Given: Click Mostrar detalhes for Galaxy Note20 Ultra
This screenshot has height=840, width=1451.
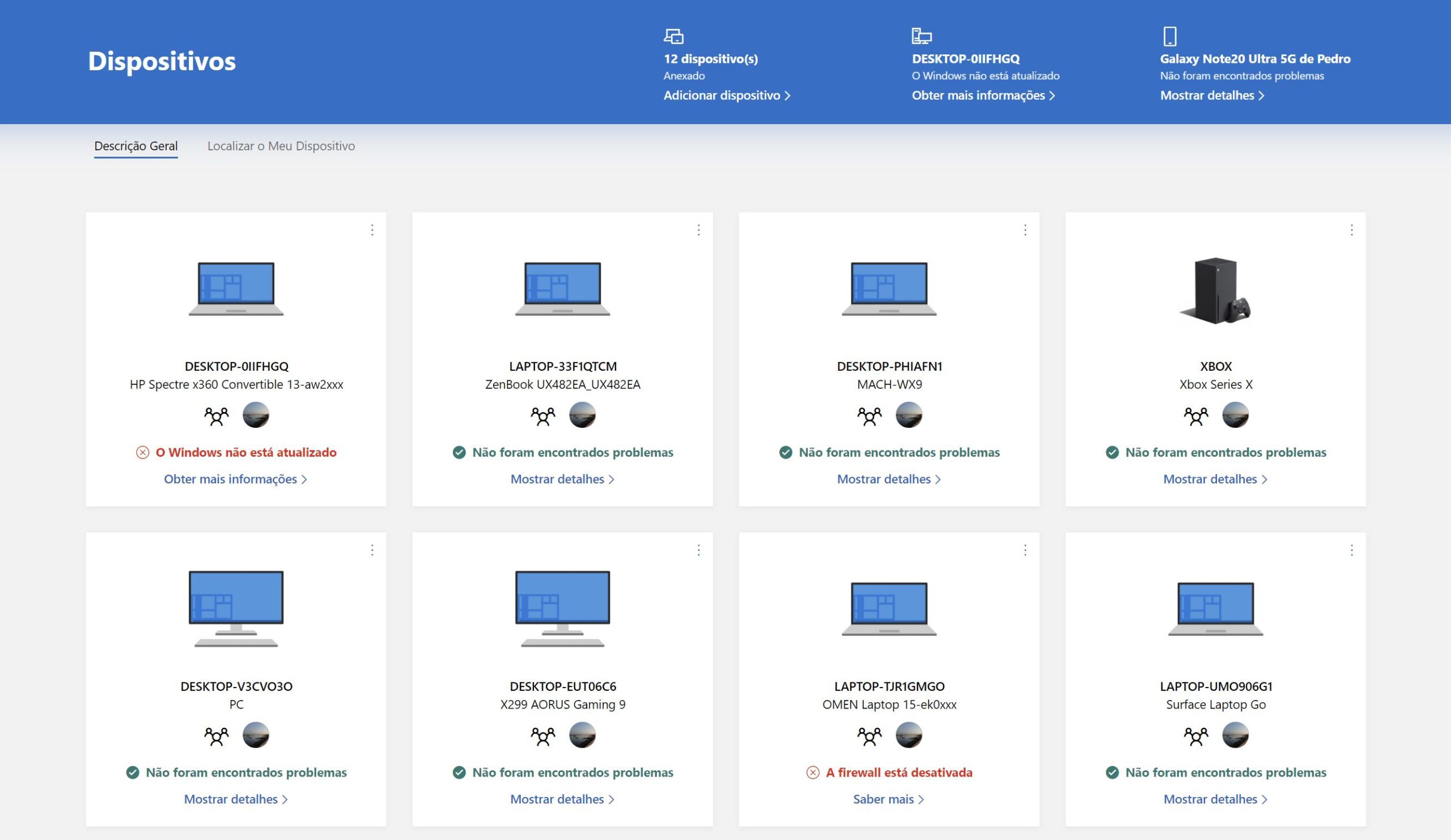Looking at the screenshot, I should [x=1212, y=96].
